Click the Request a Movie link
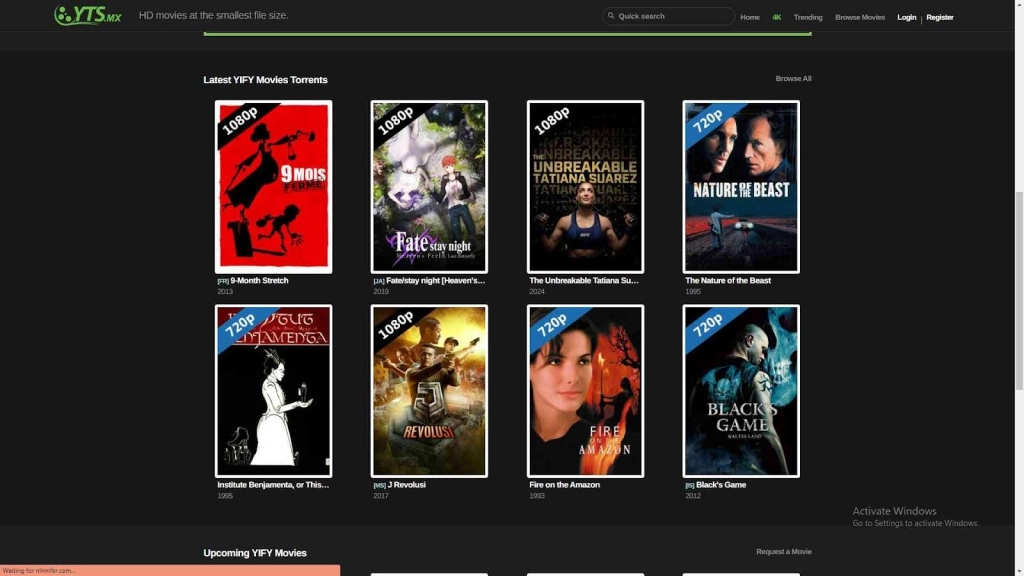This screenshot has height=576, width=1024. click(x=783, y=552)
